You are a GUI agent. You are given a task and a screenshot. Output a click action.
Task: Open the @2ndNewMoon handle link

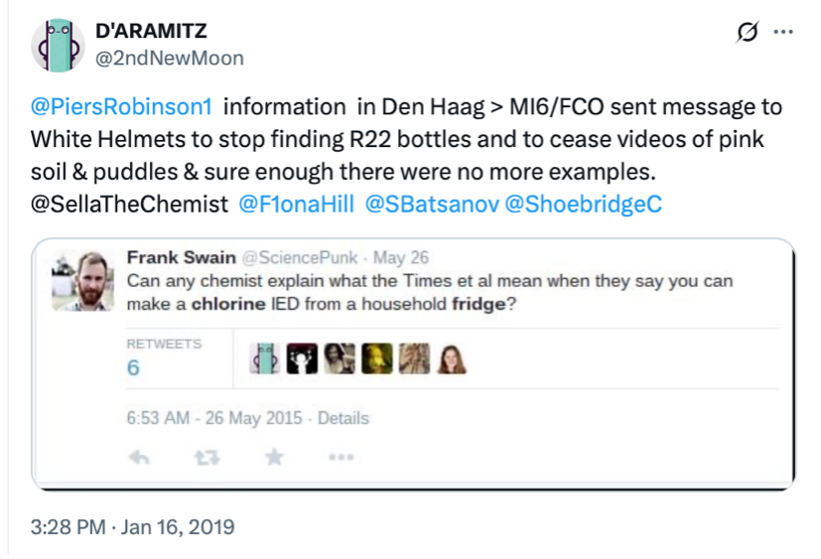point(169,58)
